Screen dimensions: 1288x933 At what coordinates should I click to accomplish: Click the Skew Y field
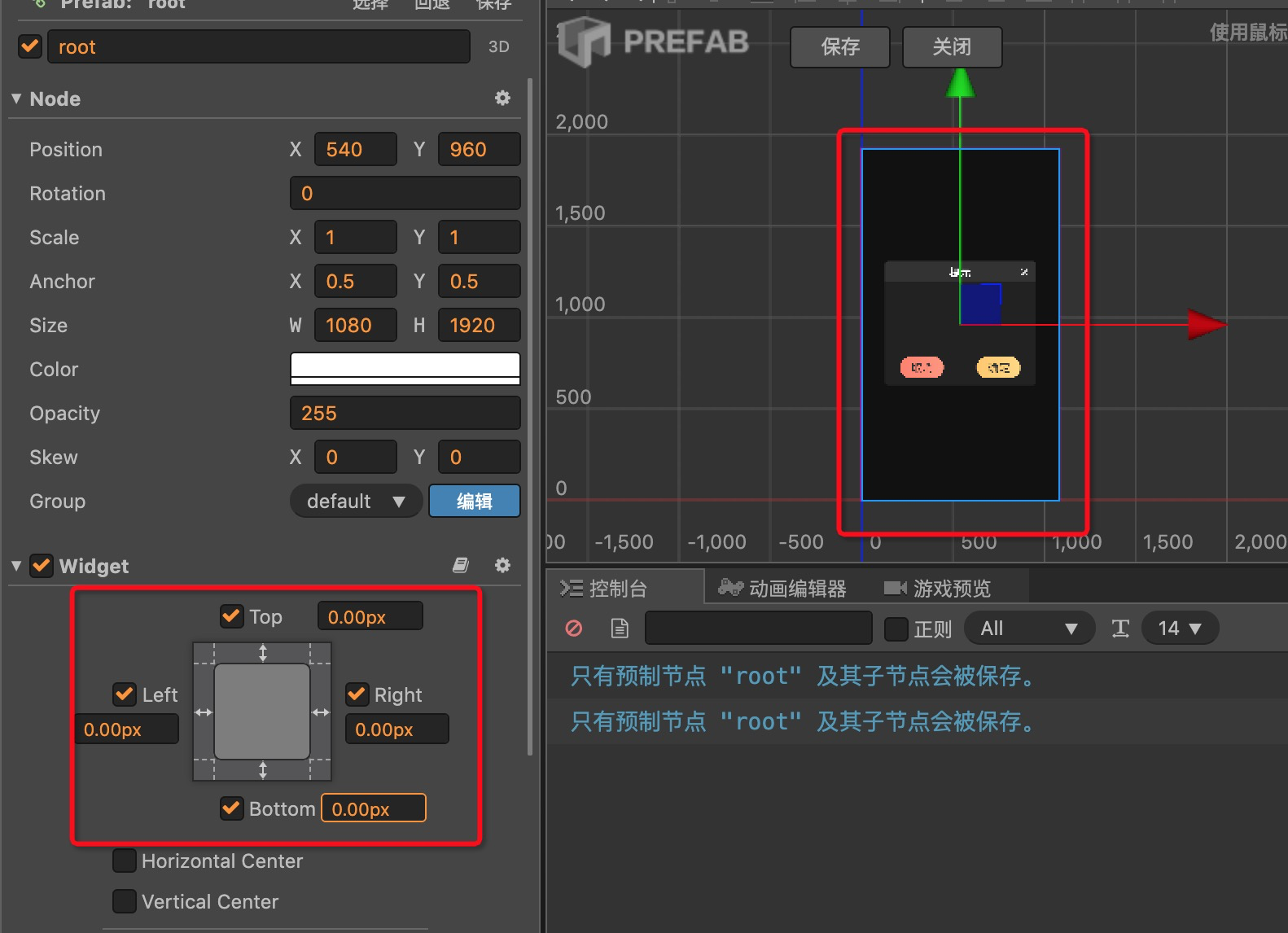480,457
